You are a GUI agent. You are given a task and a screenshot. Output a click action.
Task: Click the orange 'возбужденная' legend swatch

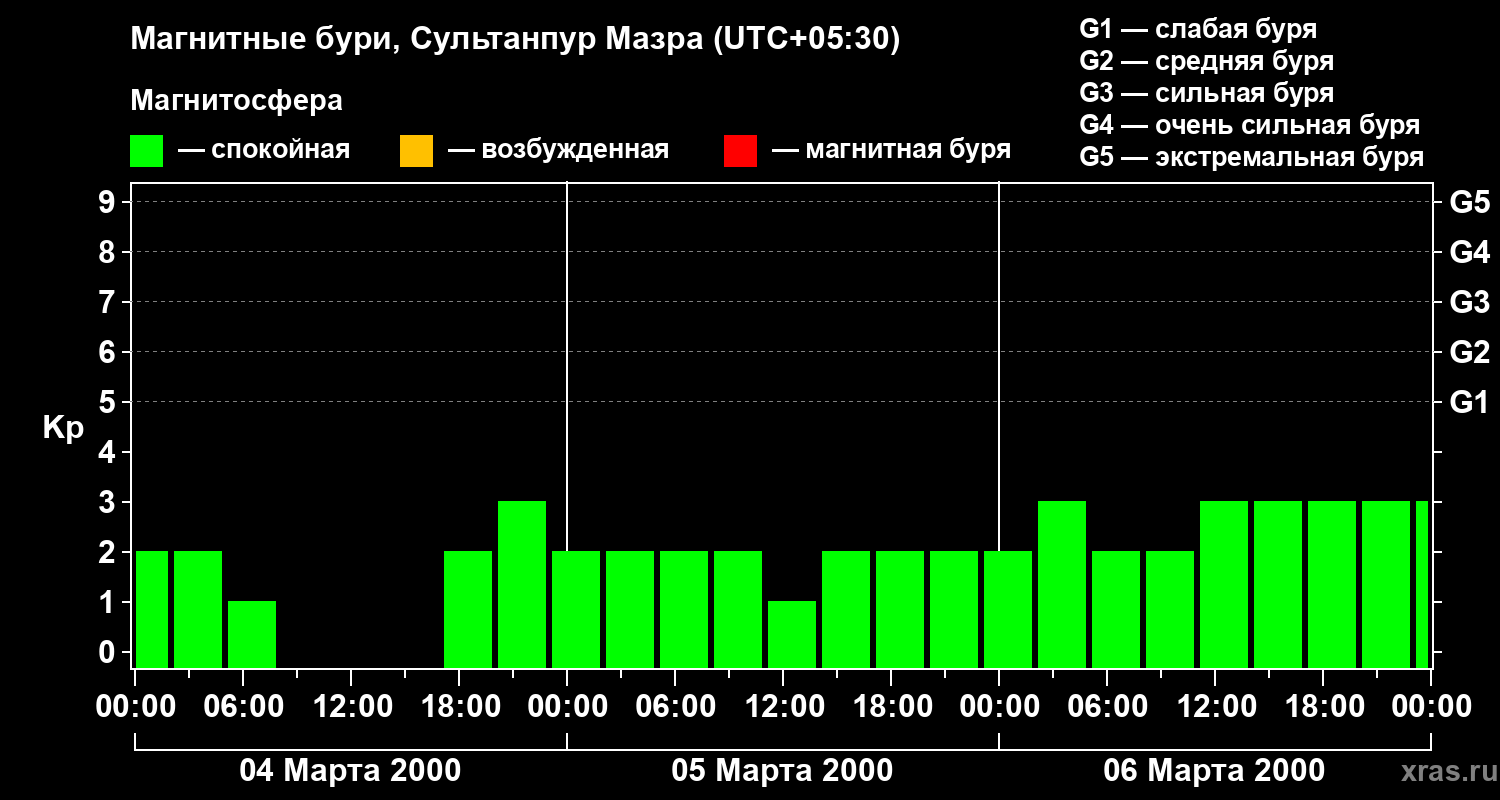pos(416,151)
